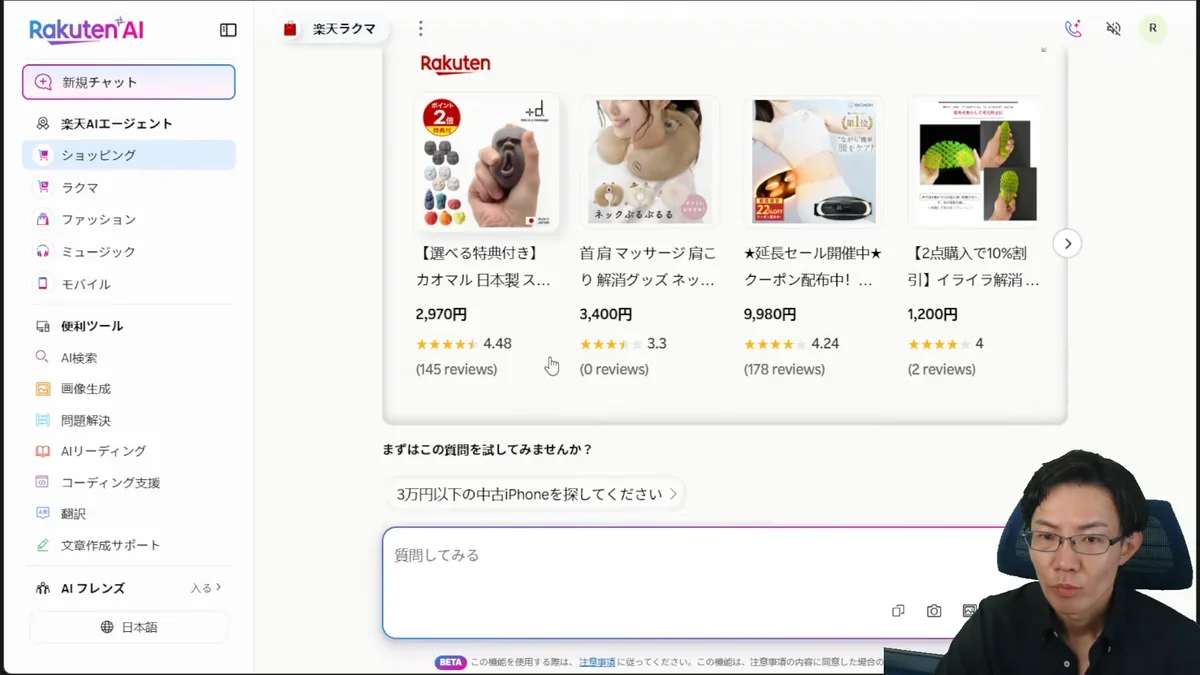Screen dimensions: 1200x675
Task: Collapse the sidebar with the panel icon
Action: click(228, 30)
